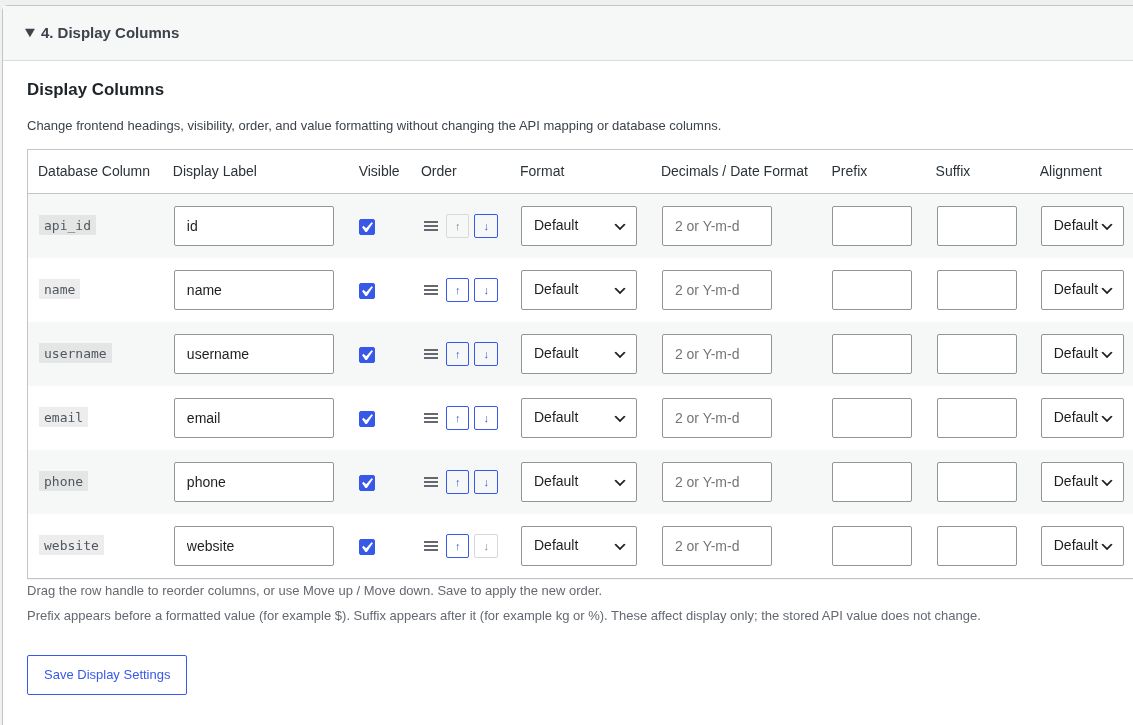Click Display Label field containing id

[254, 226]
